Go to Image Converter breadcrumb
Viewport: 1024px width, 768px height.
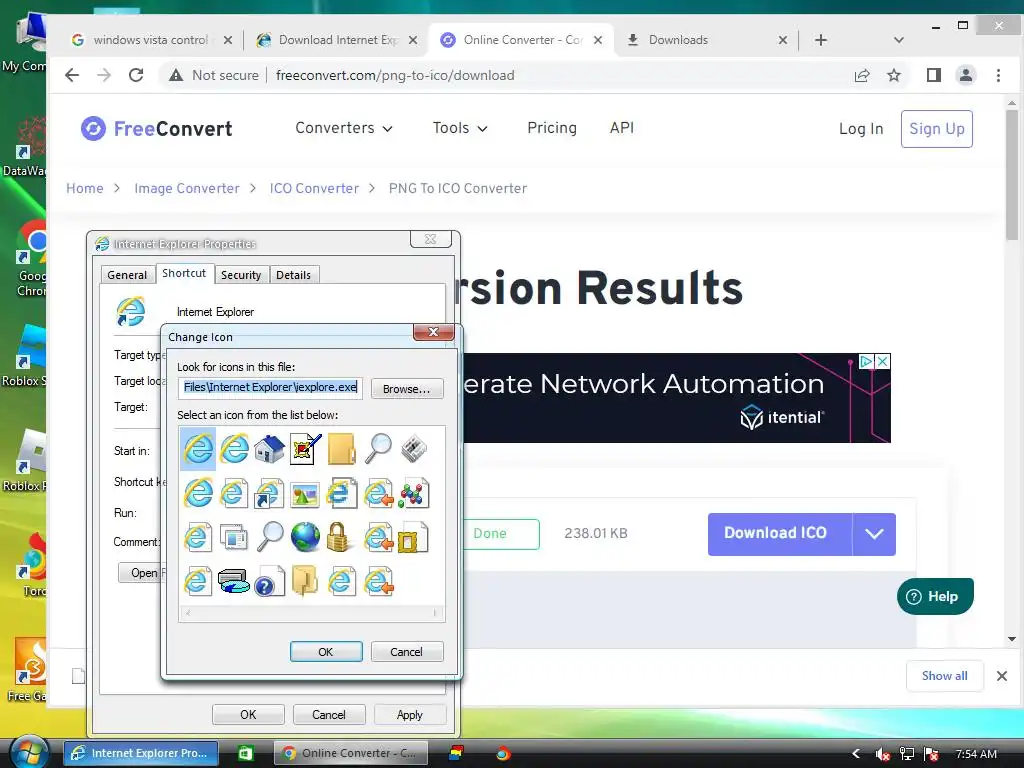click(187, 188)
